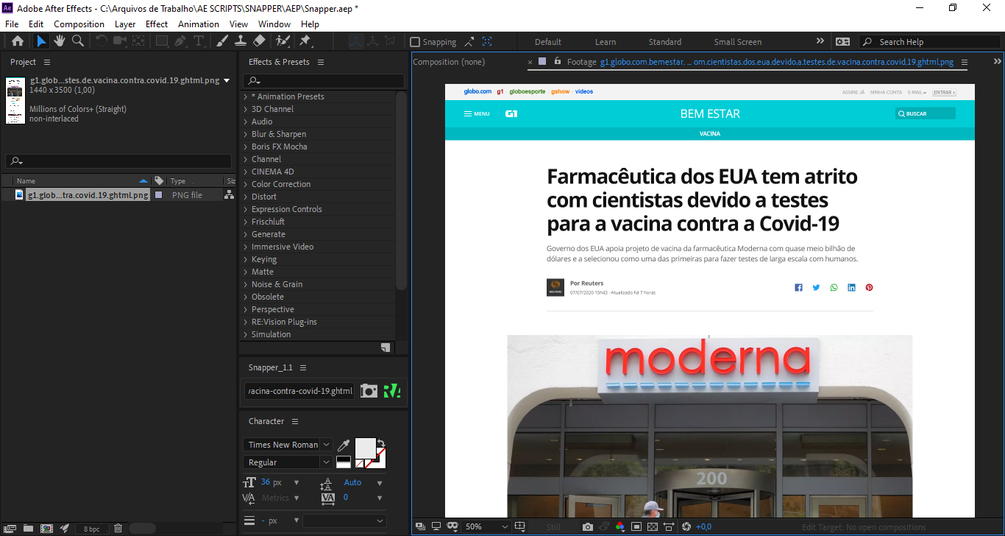1005x536 pixels.
Task: Click the green RA logo in Snapper panel
Action: coord(391,390)
